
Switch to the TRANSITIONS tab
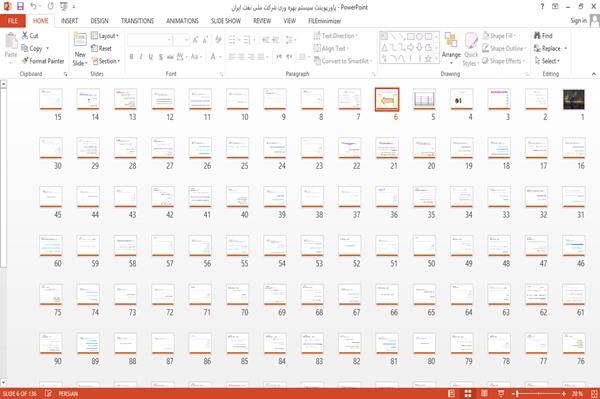(x=137, y=21)
